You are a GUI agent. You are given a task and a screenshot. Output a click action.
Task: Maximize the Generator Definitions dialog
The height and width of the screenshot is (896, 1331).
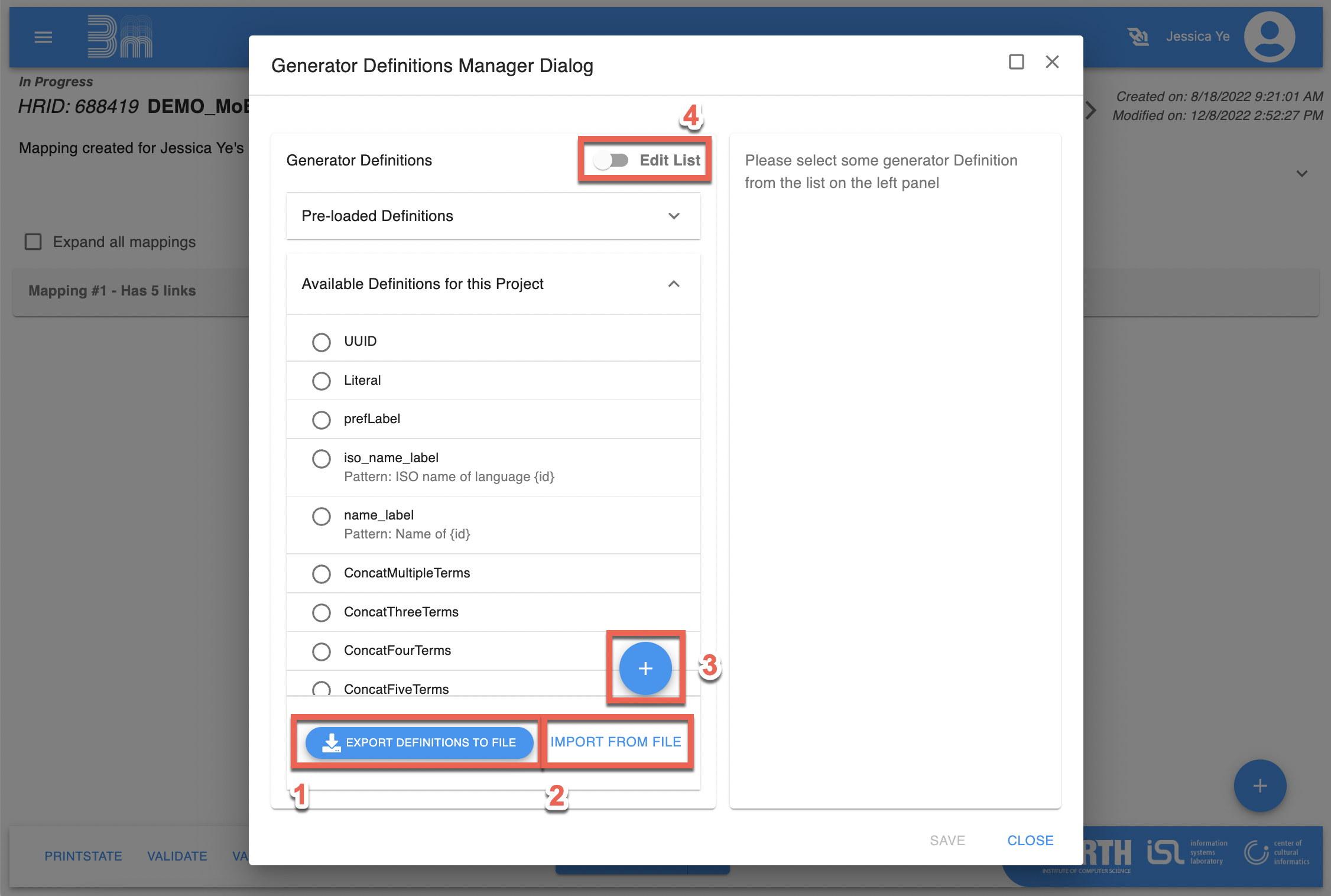[1016, 62]
